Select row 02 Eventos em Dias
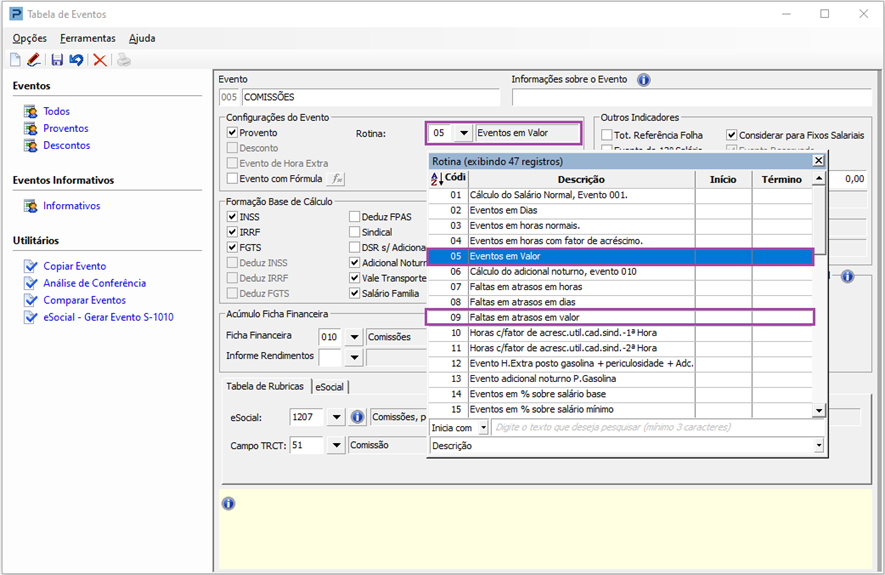This screenshot has height=575, width=885. click(x=620, y=210)
